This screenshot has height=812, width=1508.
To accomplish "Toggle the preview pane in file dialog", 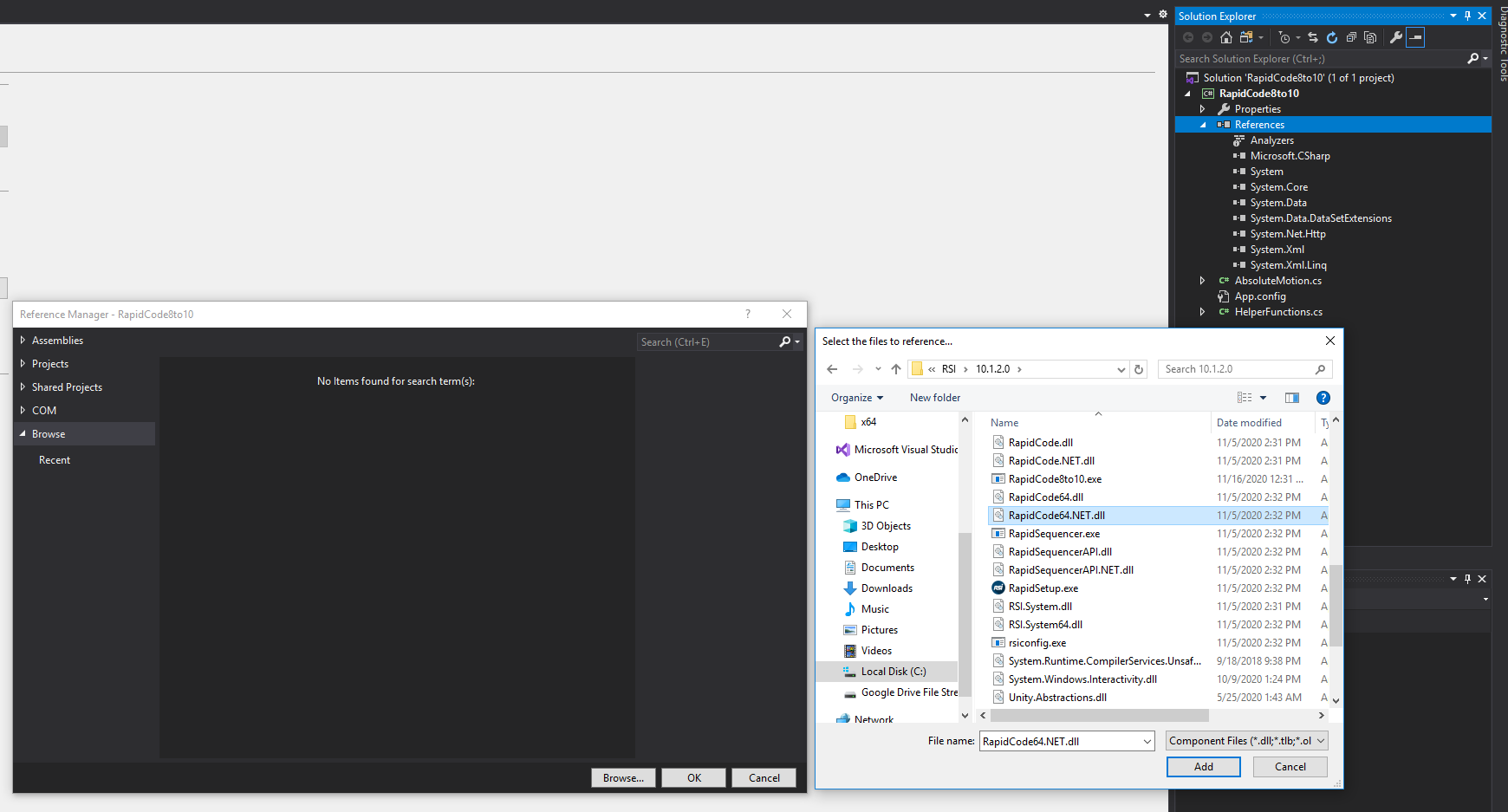I will coord(1292,398).
